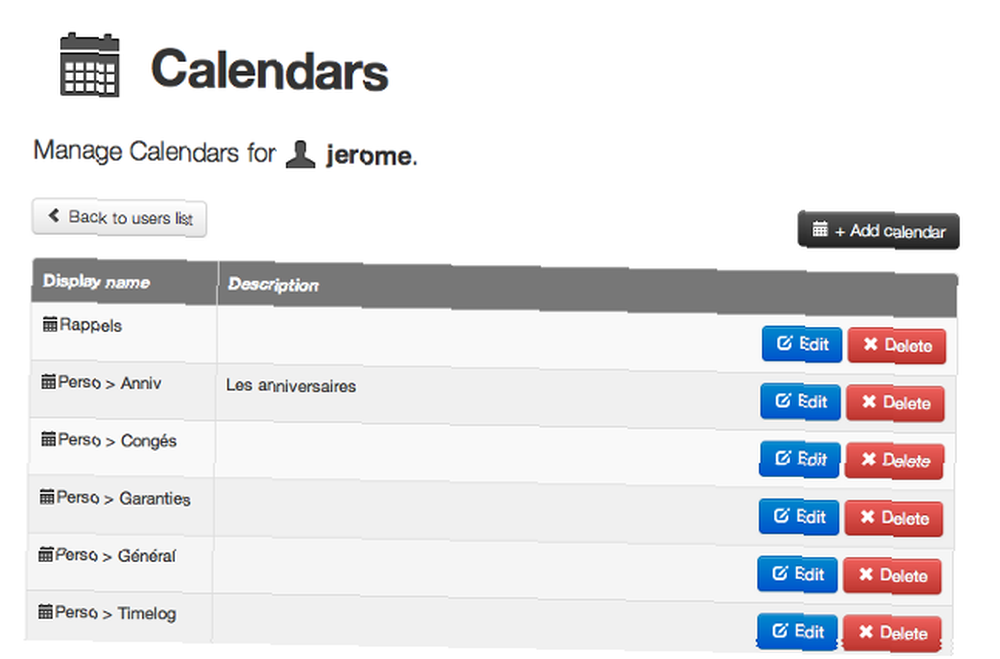Click calendar icon beside Perso > Général
The height and width of the screenshot is (659, 1000).
(46, 554)
